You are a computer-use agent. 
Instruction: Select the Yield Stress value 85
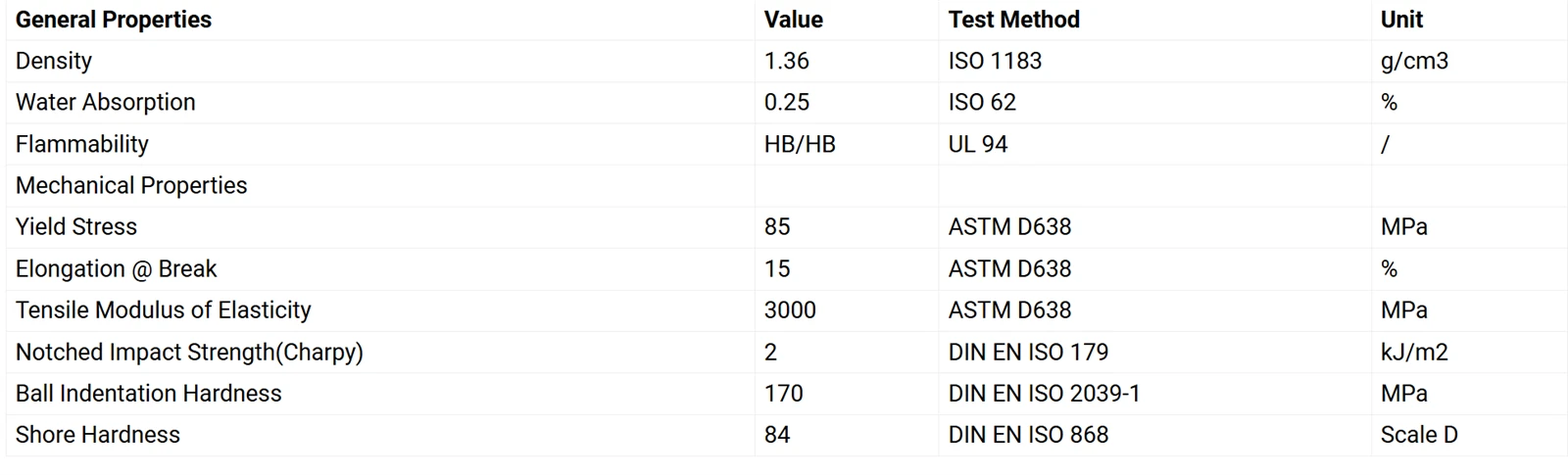(x=777, y=226)
